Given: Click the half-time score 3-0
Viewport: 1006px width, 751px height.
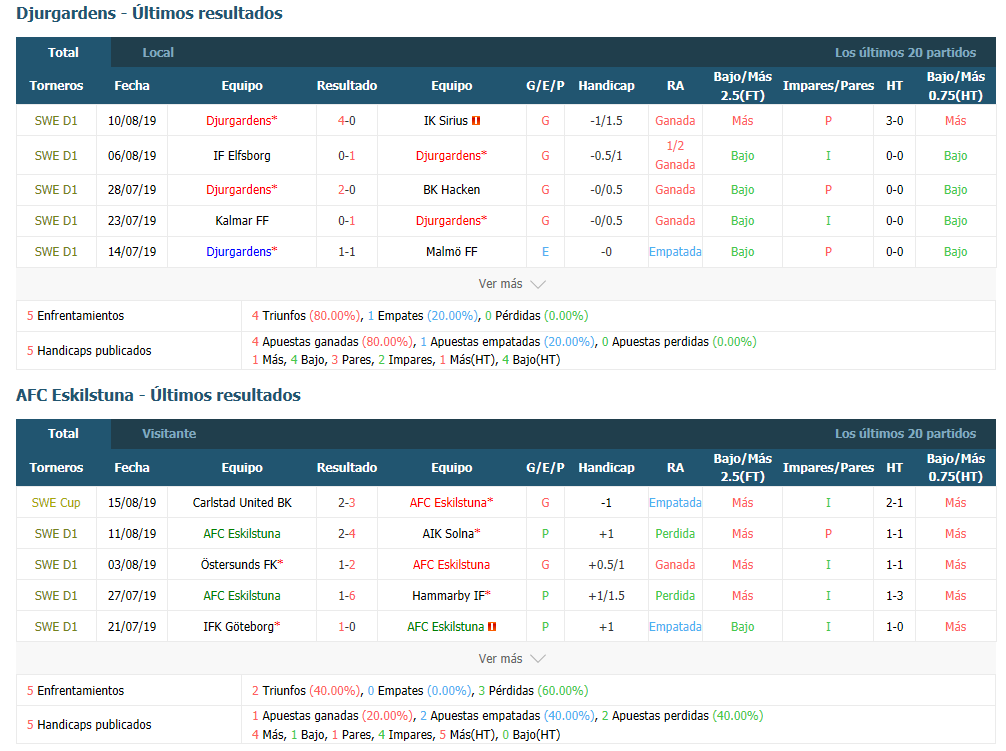Looking at the screenshot, I should [x=894, y=121].
